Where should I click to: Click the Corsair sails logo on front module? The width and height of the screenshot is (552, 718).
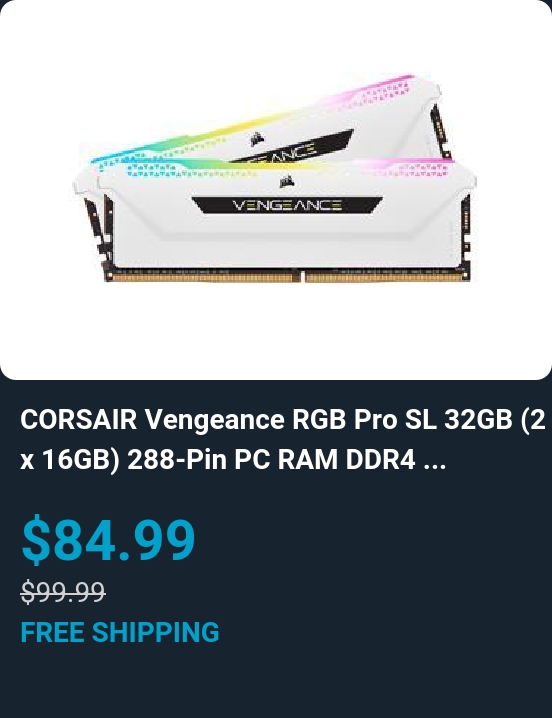click(x=287, y=182)
